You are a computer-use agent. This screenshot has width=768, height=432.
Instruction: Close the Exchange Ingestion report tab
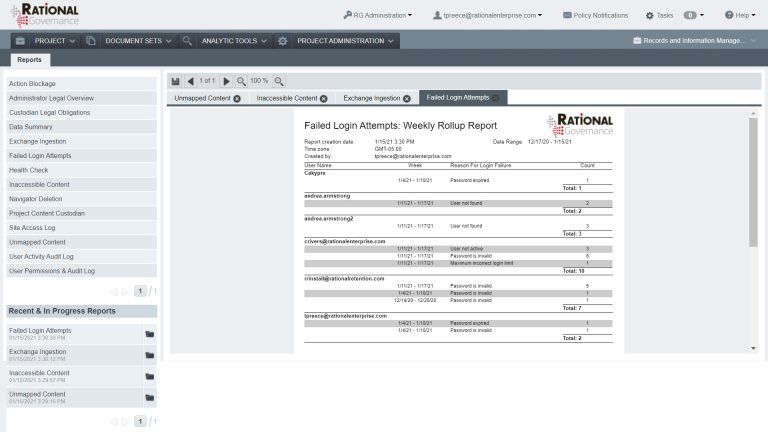[x=407, y=98]
